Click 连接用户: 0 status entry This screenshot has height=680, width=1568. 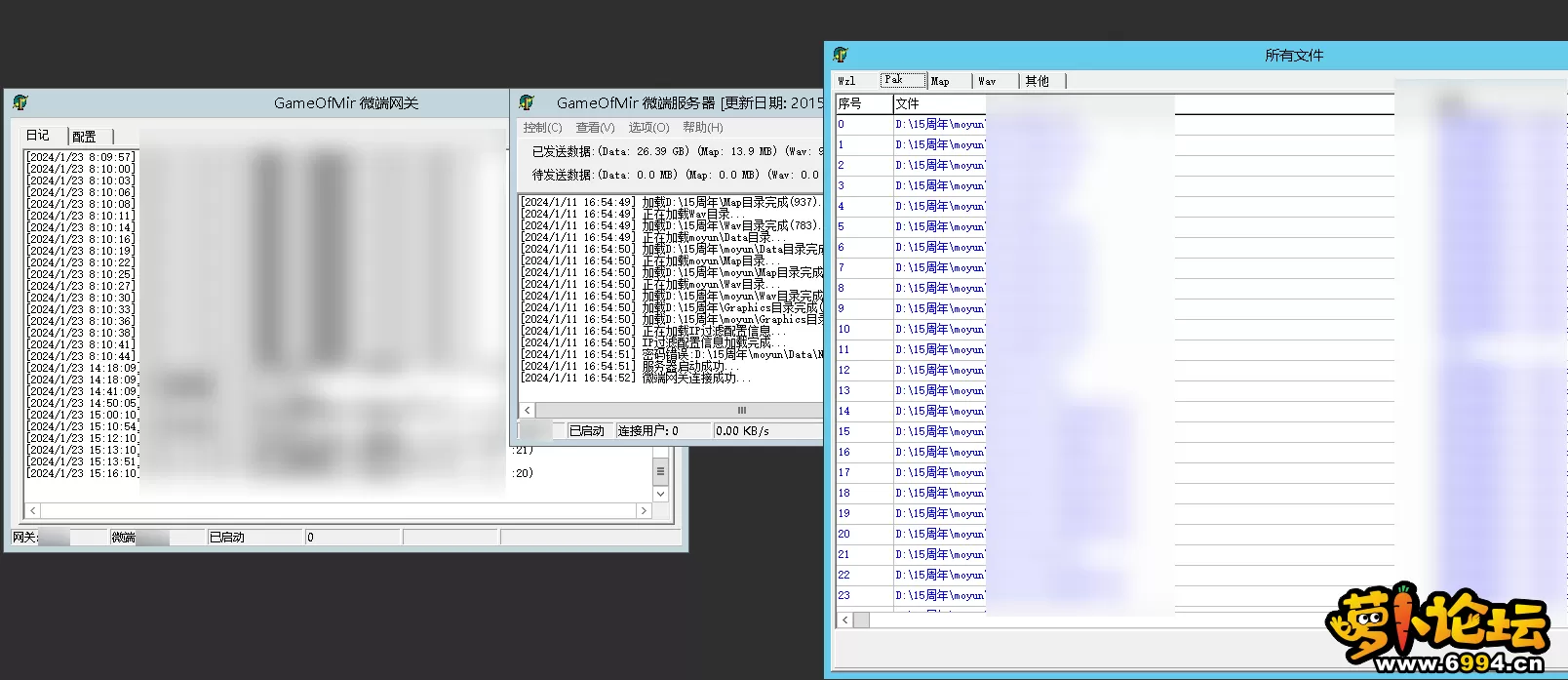click(x=664, y=431)
